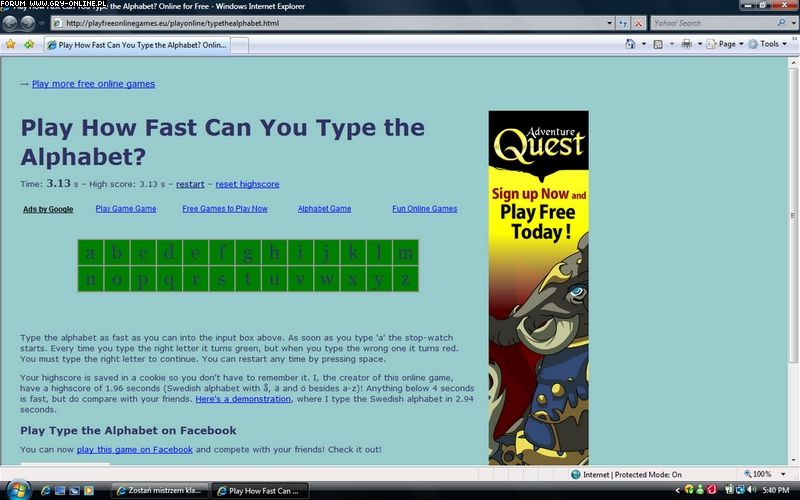Click the Alphabet Game ad link

[324, 209]
